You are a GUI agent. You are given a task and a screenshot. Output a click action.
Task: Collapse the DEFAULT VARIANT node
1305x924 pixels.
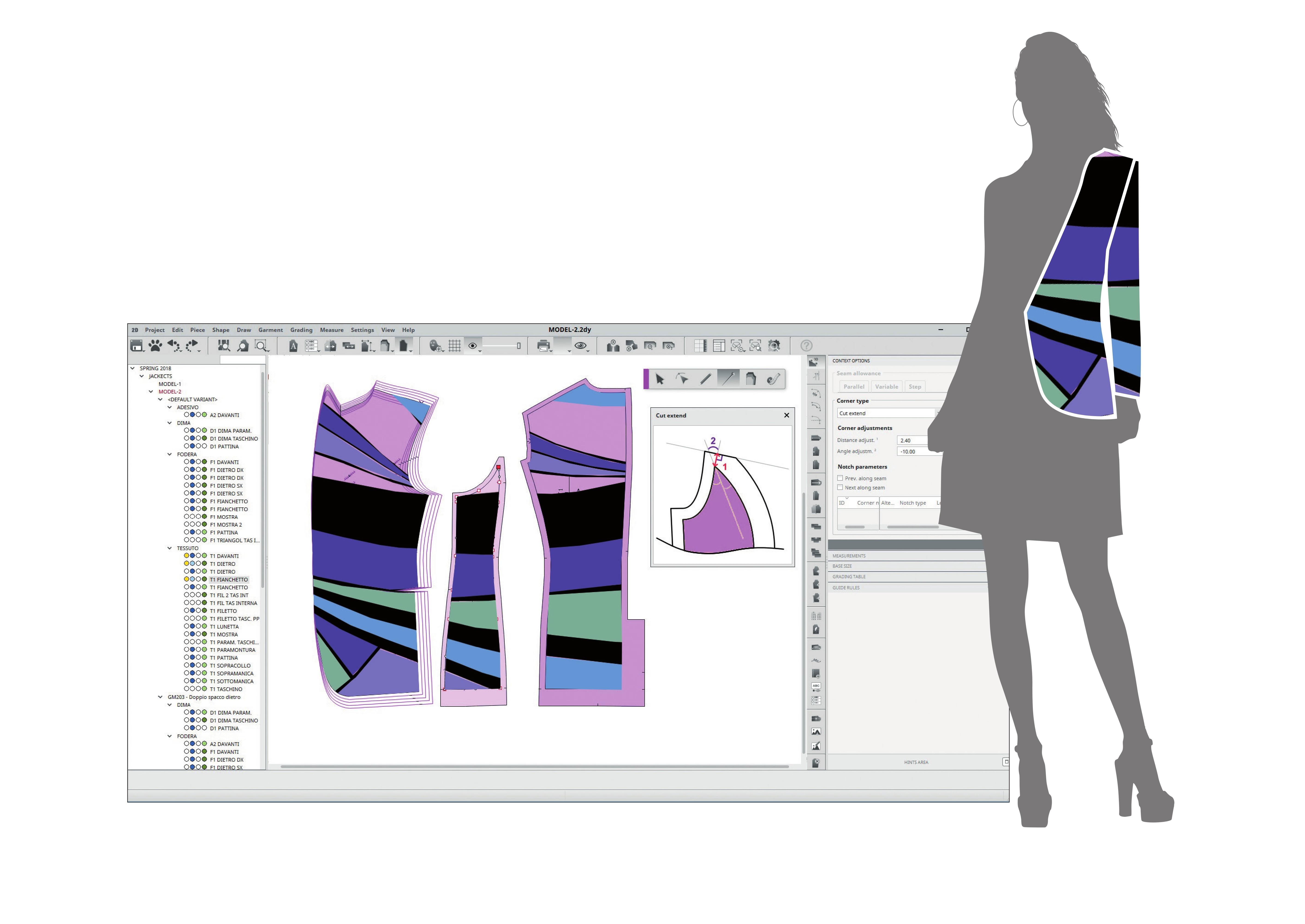pos(161,399)
